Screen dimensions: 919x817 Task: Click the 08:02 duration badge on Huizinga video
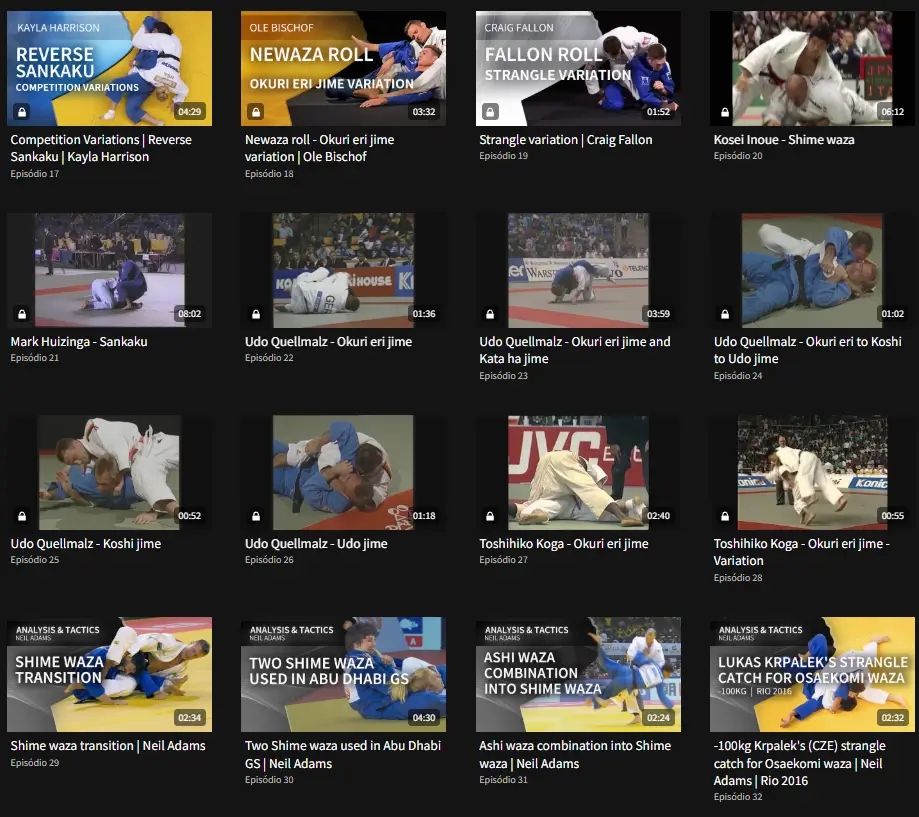point(189,314)
